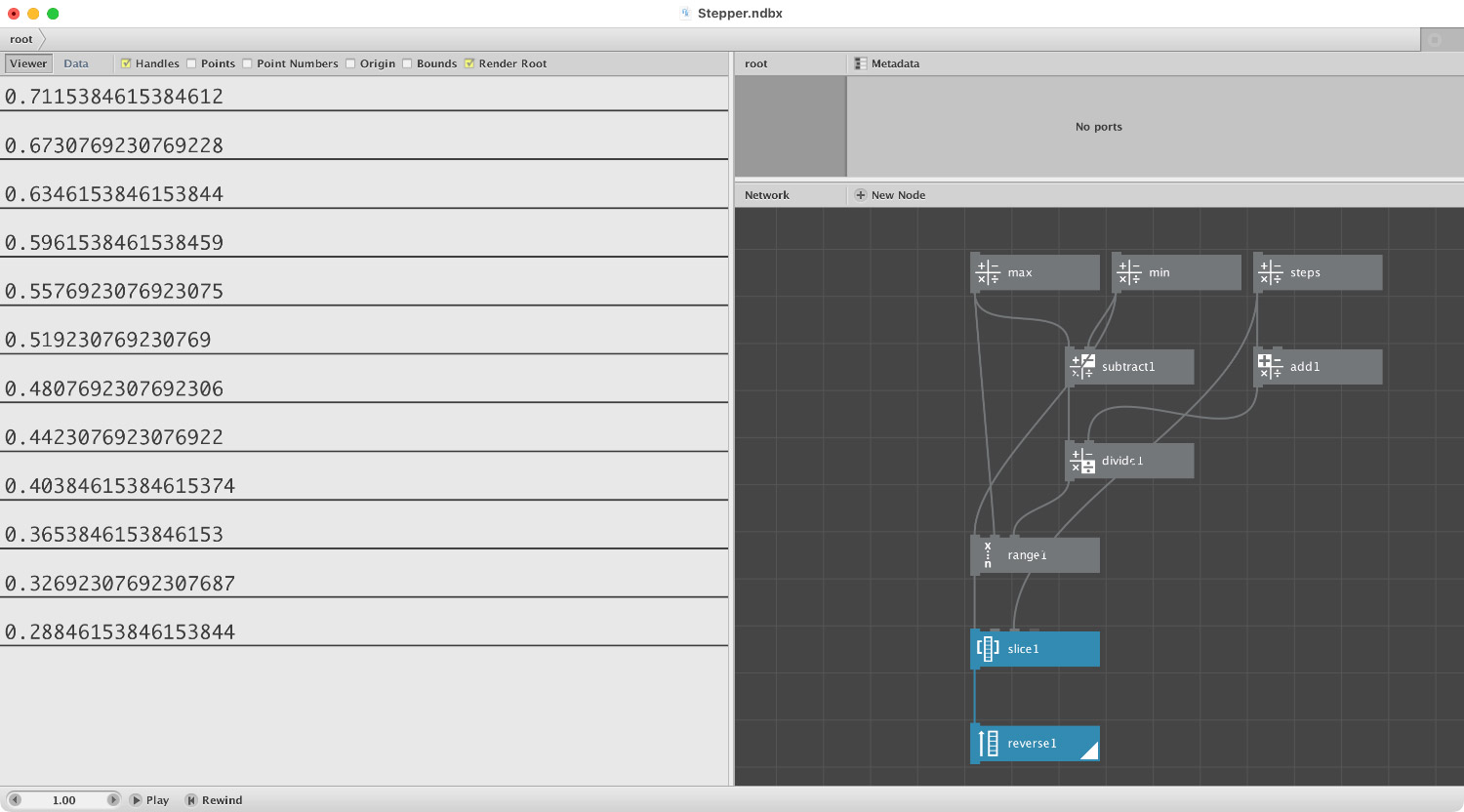Screen dimensions: 1464x812
Task: Increase frame with right stepper arrow
Action: pos(113,800)
